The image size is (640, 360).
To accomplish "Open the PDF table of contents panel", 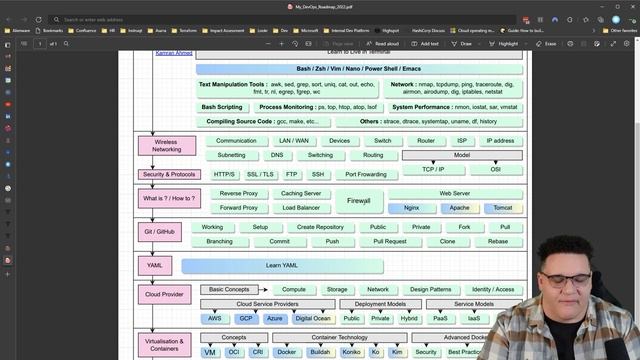I will [24, 44].
